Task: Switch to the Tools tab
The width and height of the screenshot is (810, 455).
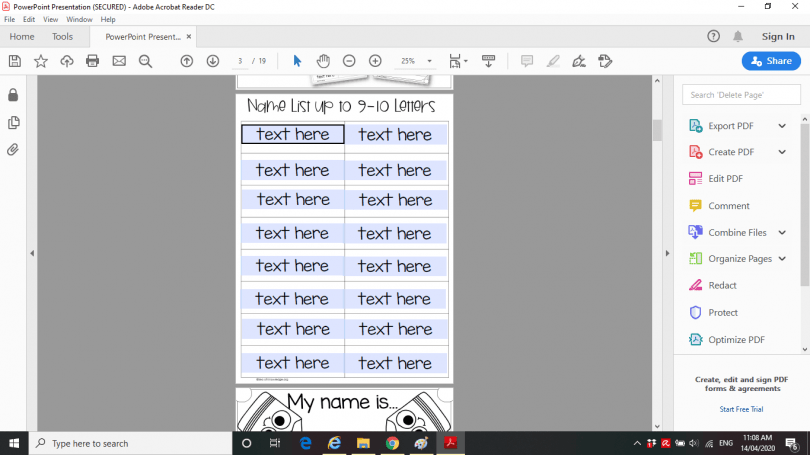Action: [62, 37]
